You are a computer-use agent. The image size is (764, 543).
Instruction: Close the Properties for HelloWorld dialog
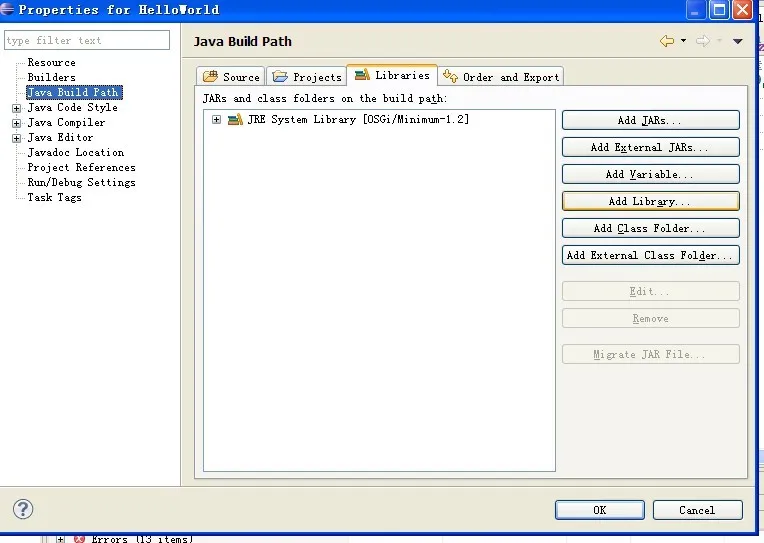[743, 9]
